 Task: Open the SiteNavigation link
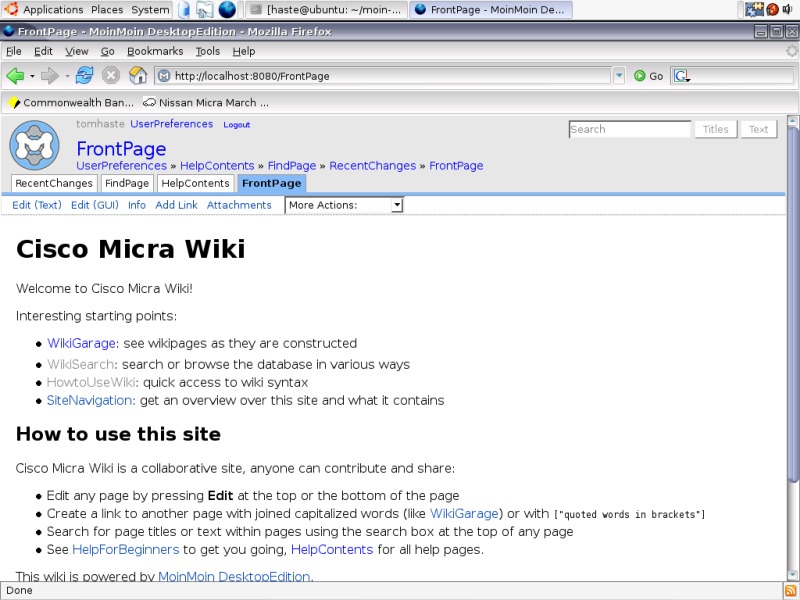click(x=90, y=401)
